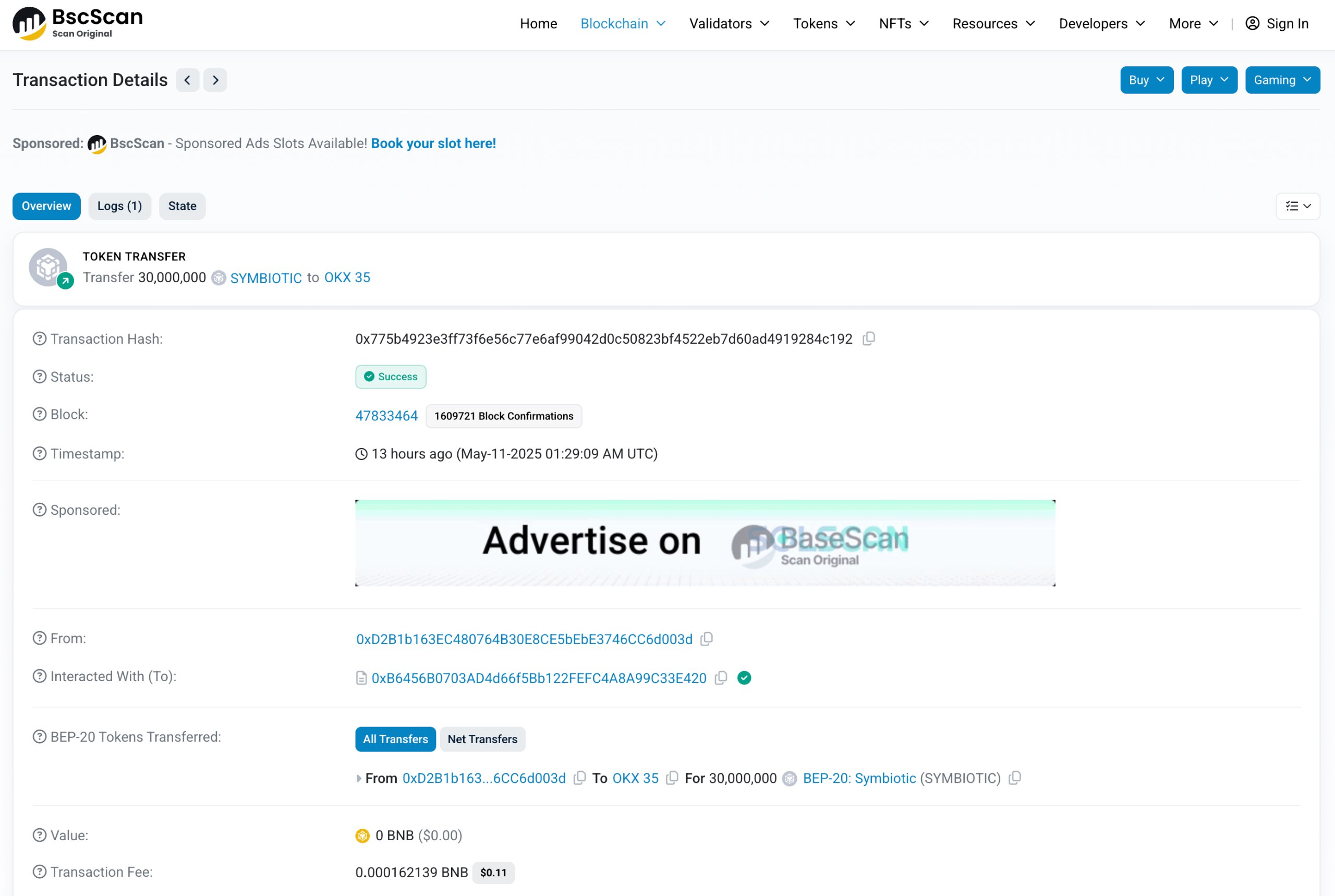Screen dimensions: 1335x896
Task: Select Net Transfers view
Action: click(x=482, y=740)
